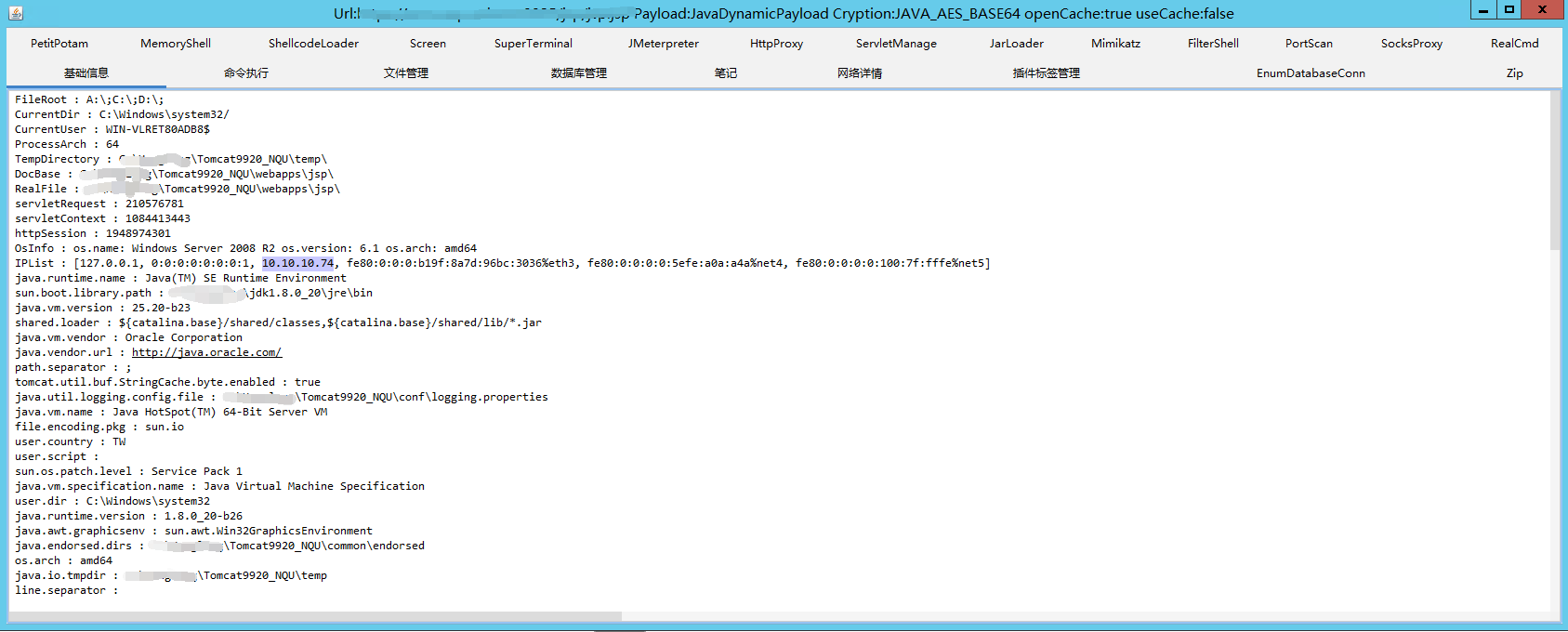Select the EnumDatabaseConn tab

[1311, 73]
